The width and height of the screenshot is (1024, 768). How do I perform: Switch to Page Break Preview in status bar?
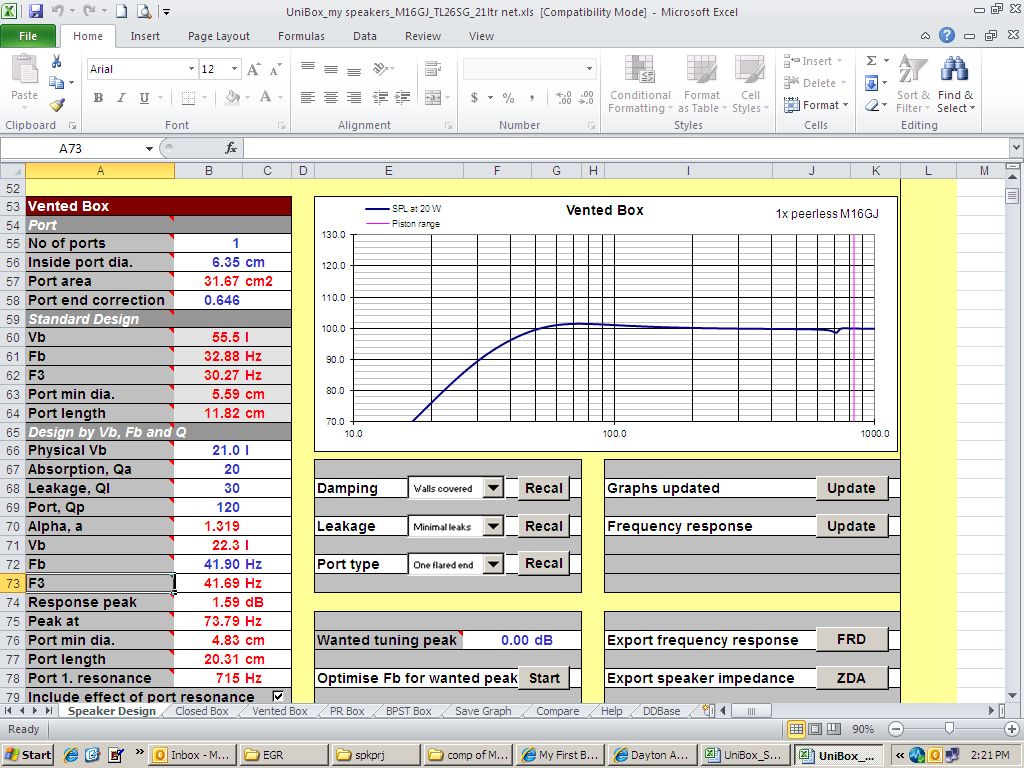click(834, 729)
